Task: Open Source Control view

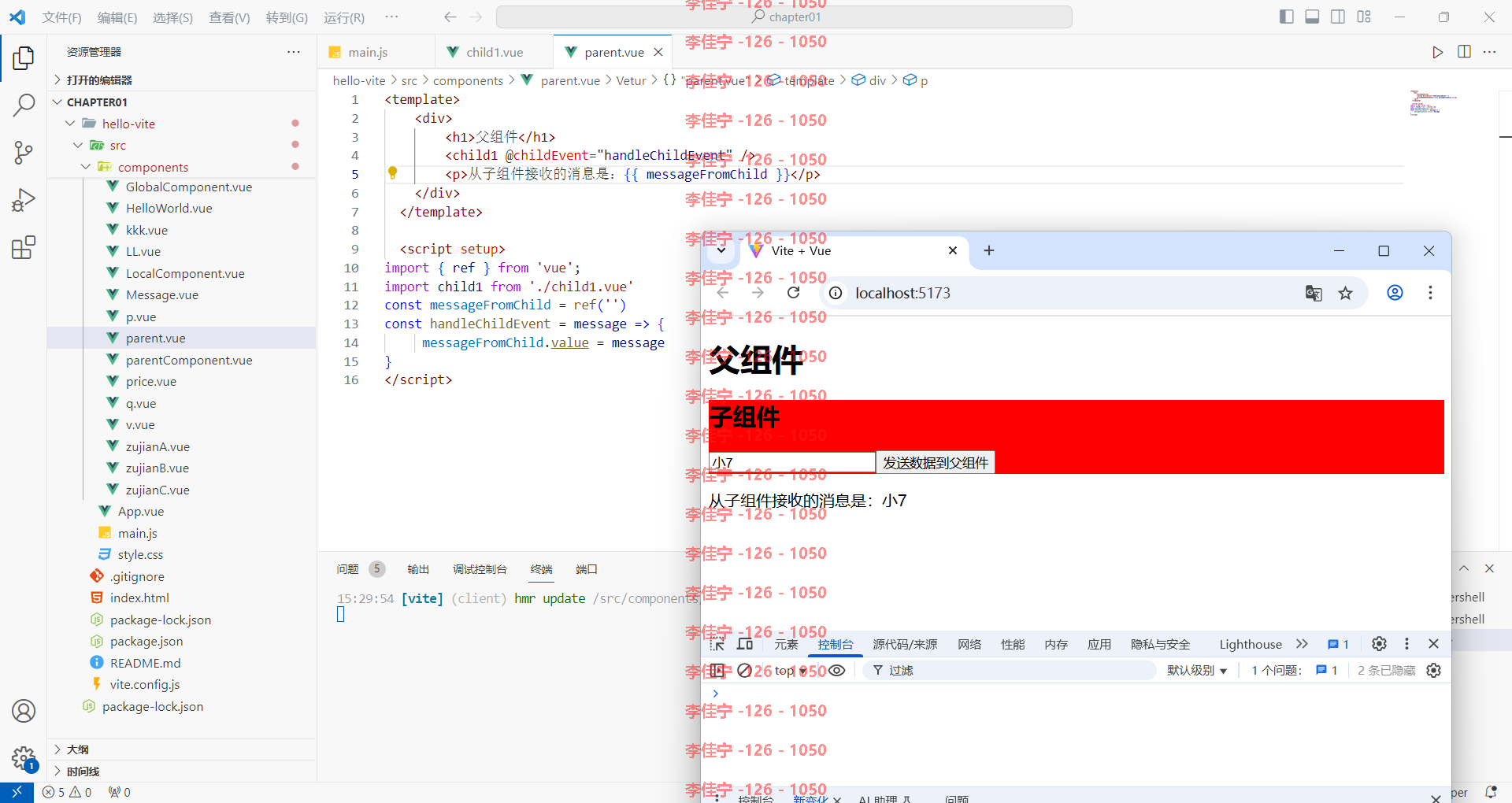Action: click(24, 153)
